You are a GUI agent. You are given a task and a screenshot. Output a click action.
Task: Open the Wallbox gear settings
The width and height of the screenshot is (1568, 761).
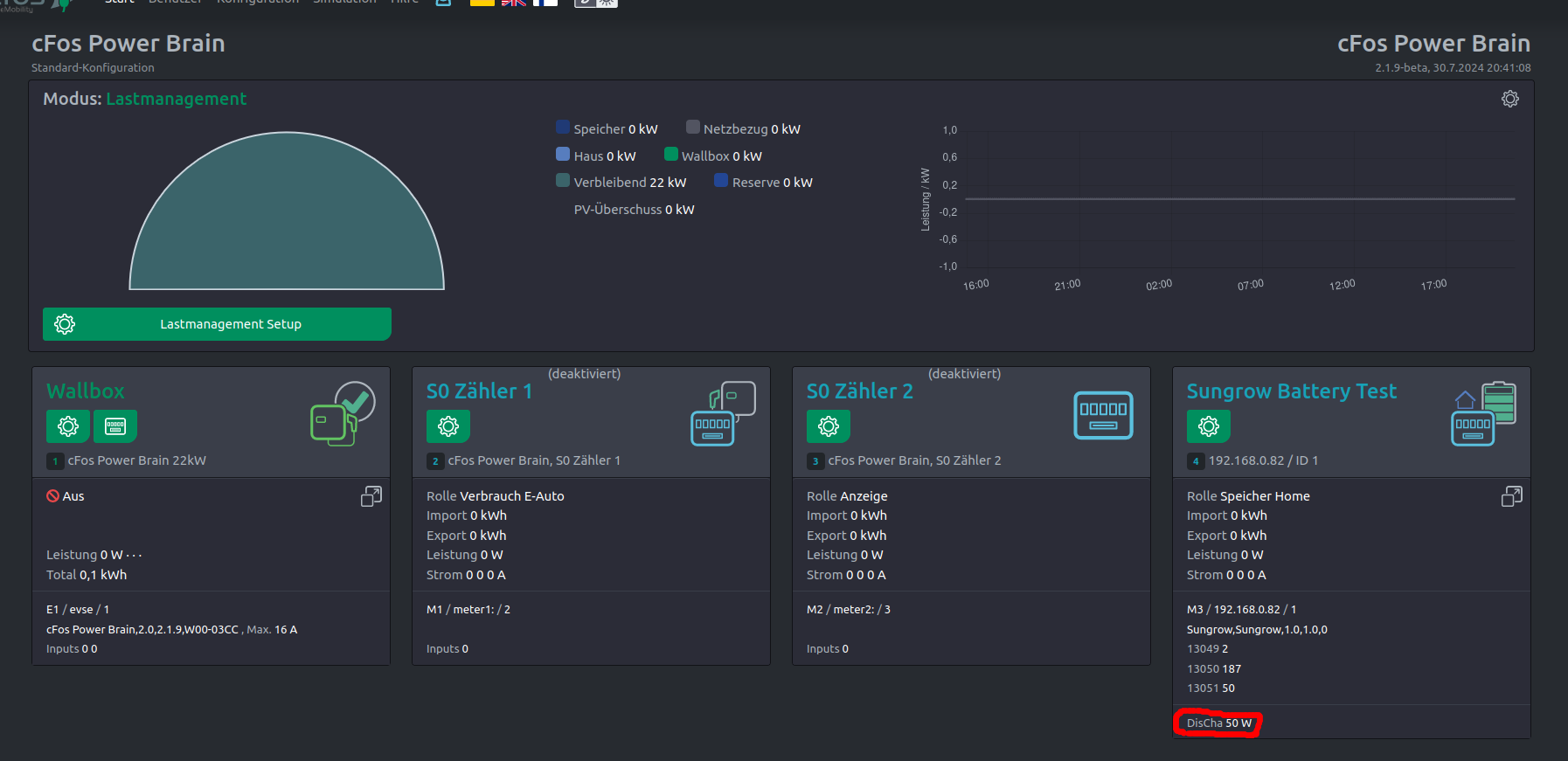coord(68,426)
